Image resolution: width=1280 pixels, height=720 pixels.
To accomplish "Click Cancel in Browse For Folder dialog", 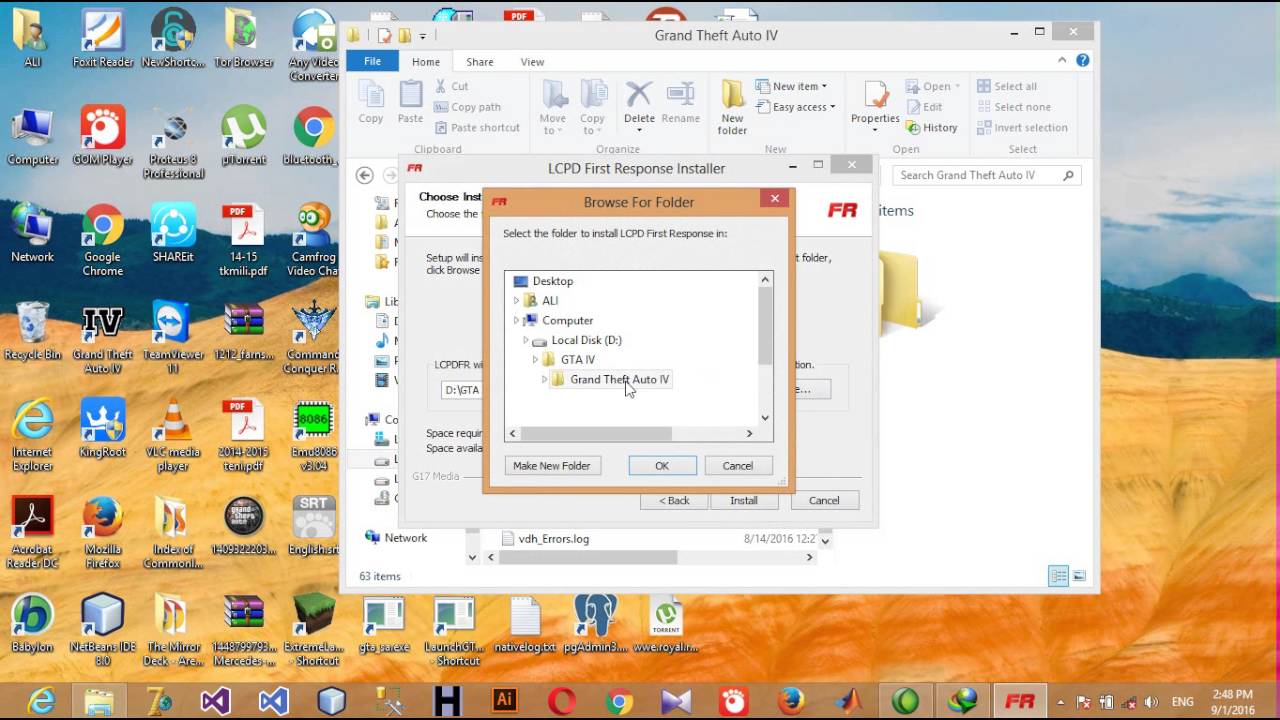I will [738, 466].
